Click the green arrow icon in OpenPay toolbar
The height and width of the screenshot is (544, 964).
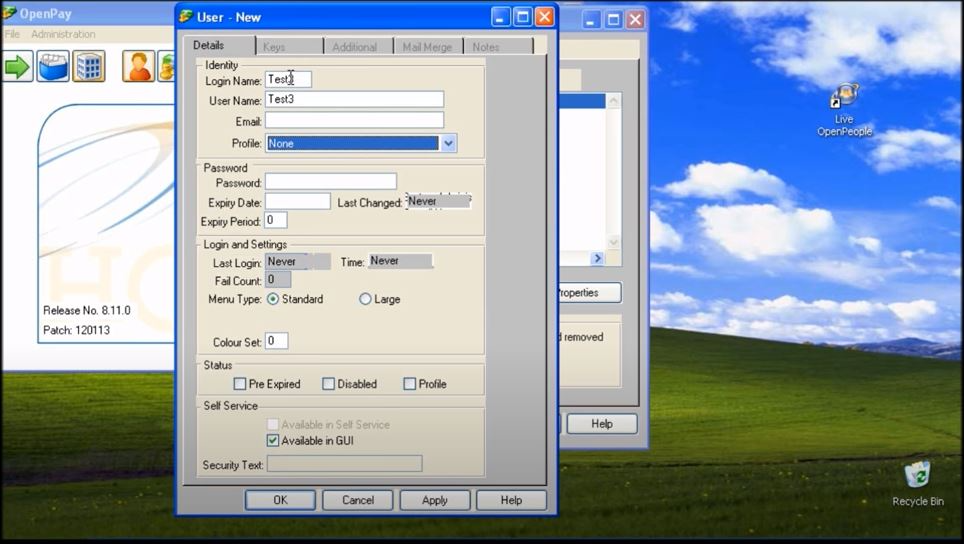pos(17,66)
